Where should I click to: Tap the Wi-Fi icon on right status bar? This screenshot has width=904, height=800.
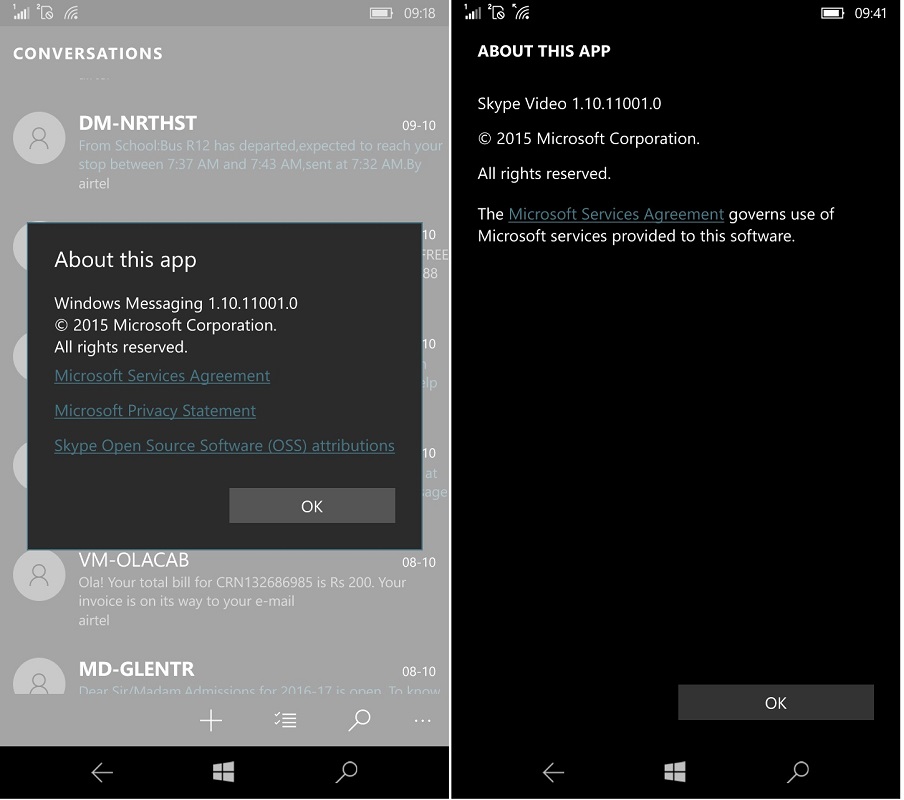[x=522, y=12]
